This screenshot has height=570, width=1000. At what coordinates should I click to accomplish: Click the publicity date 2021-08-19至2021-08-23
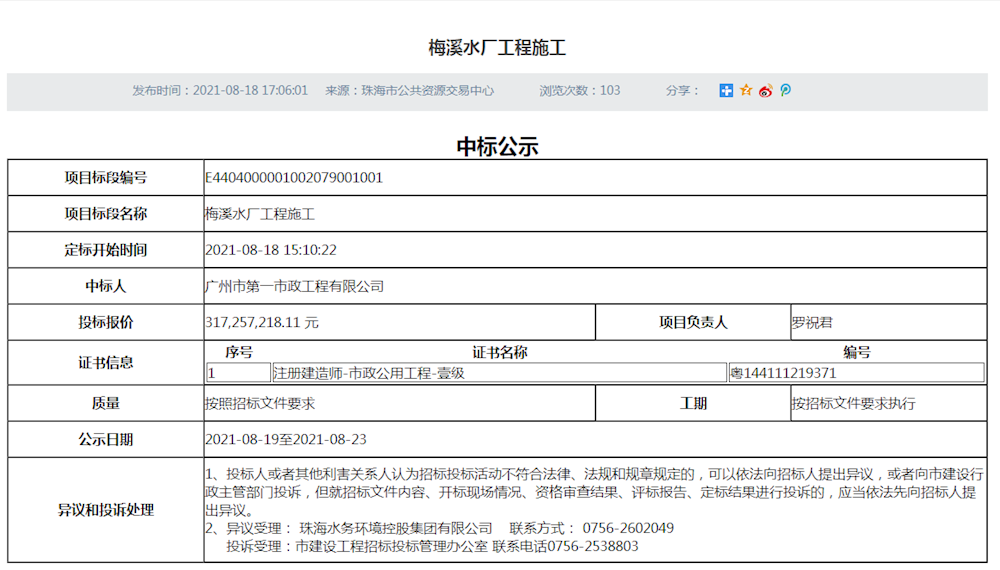(286, 439)
